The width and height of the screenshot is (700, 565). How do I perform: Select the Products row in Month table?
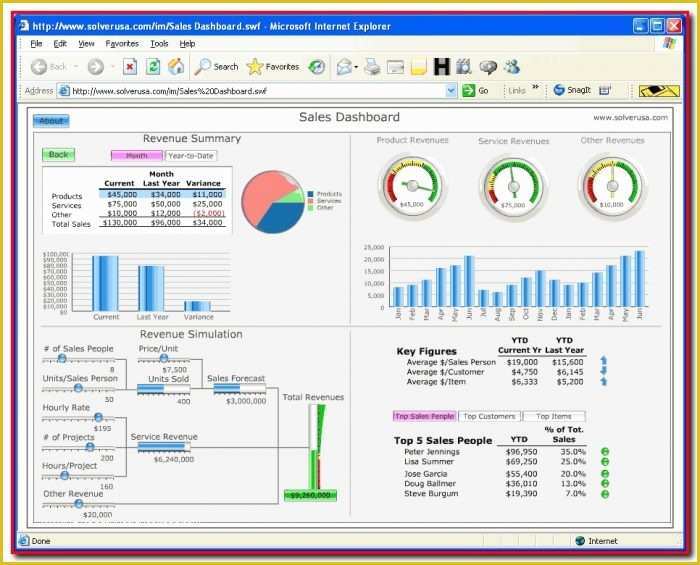[x=138, y=195]
